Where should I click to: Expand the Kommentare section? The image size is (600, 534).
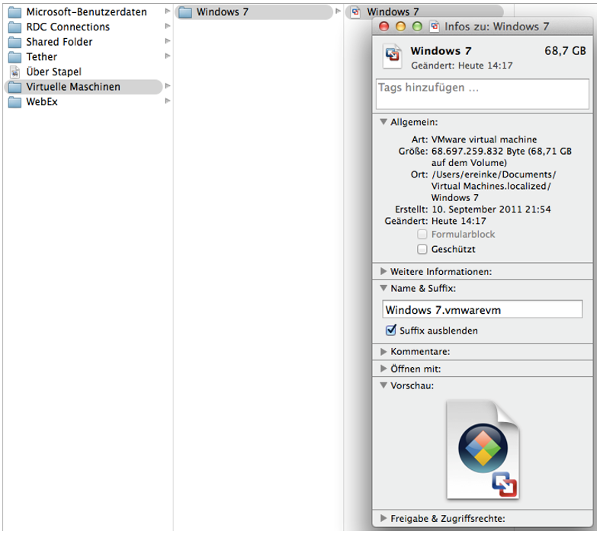[x=384, y=352]
